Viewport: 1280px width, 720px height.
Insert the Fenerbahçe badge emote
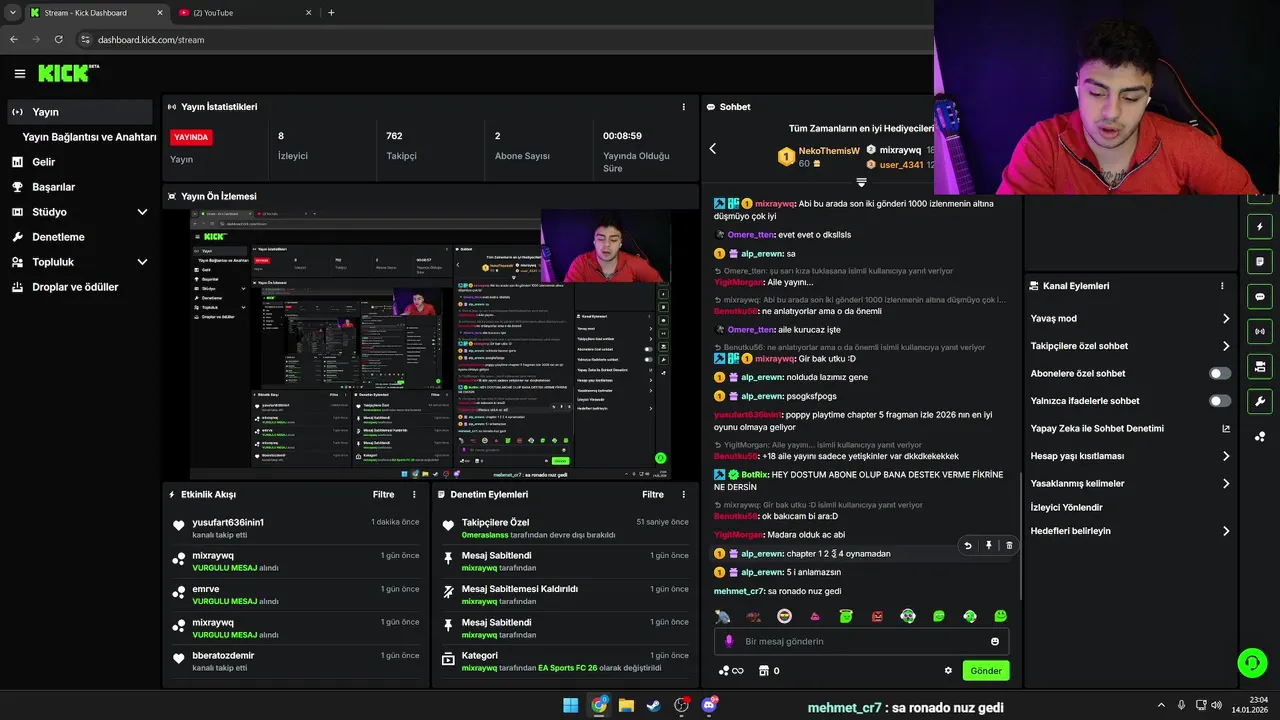[x=784, y=616]
